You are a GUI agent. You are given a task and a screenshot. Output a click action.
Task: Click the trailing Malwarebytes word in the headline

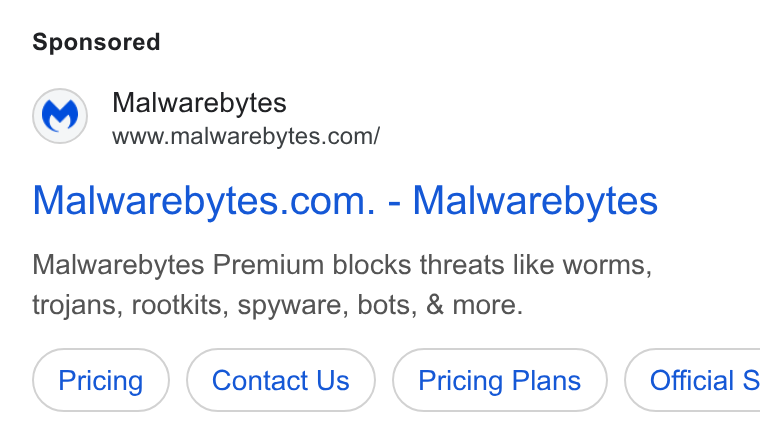[x=535, y=201]
